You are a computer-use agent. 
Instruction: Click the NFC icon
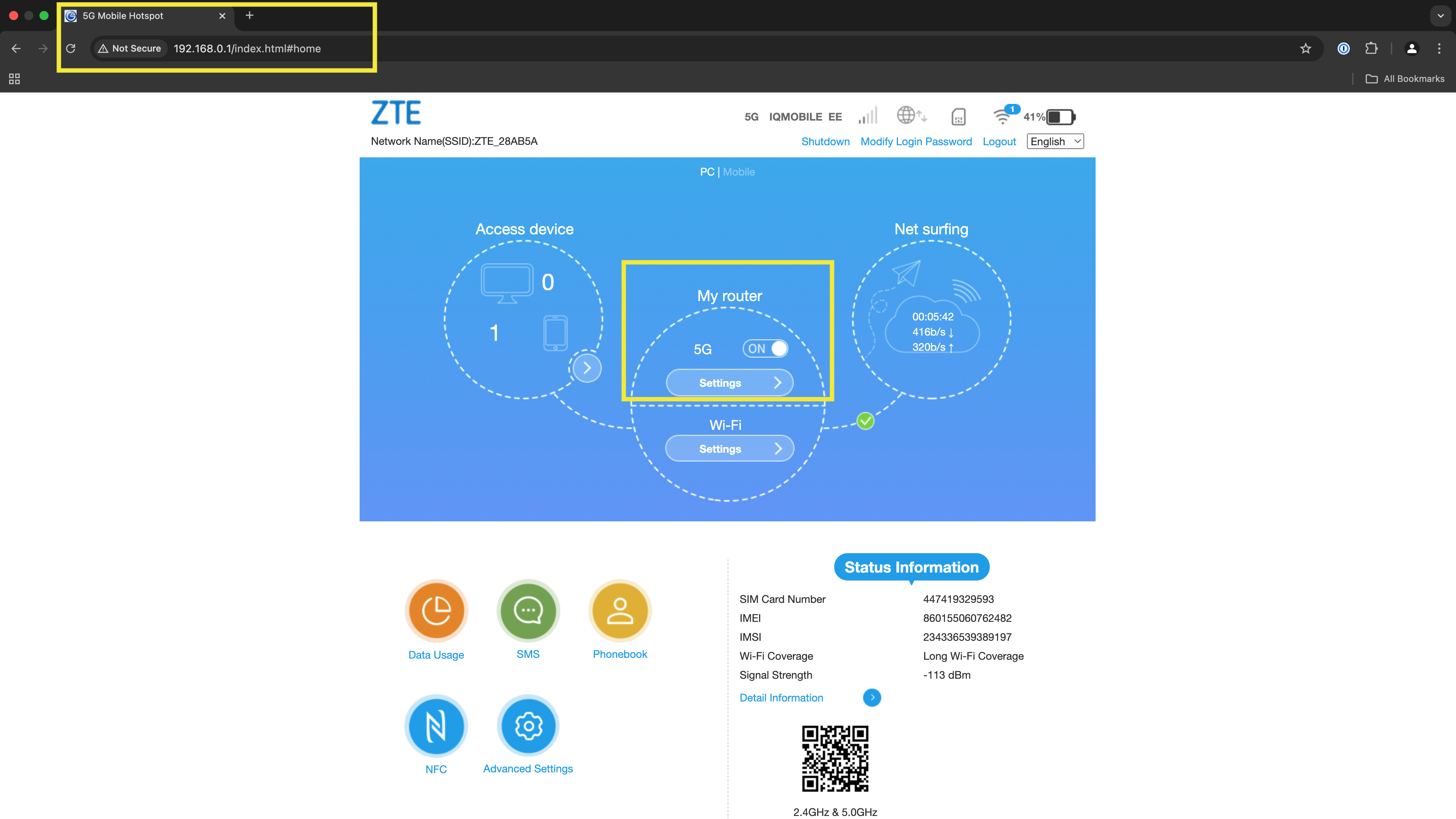tap(436, 726)
